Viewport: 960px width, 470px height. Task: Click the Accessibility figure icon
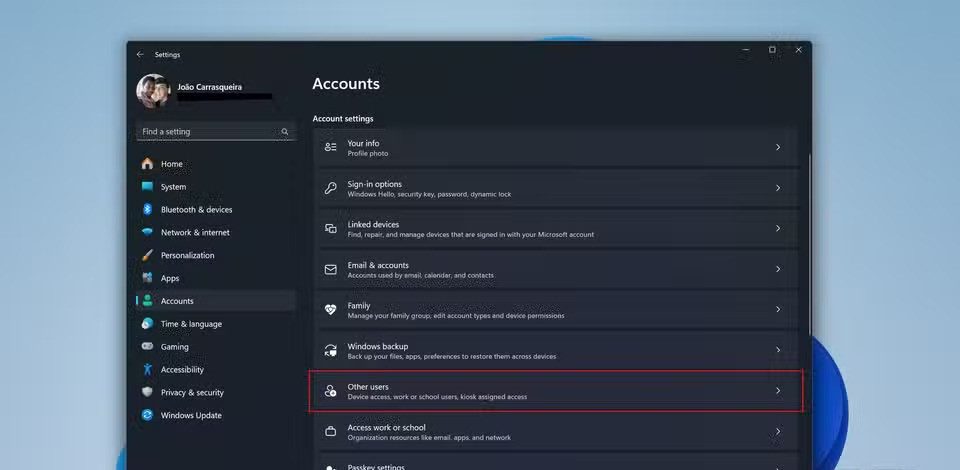[147, 369]
